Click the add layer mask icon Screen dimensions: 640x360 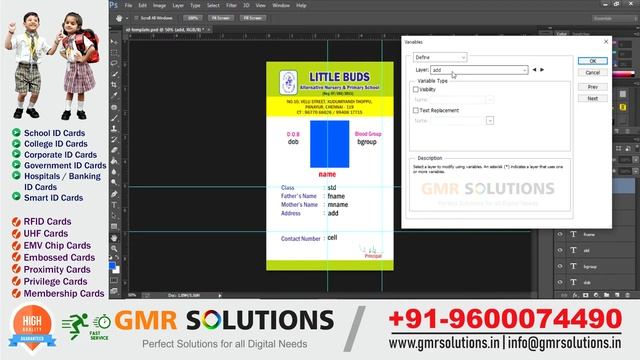pyautogui.click(x=585, y=295)
